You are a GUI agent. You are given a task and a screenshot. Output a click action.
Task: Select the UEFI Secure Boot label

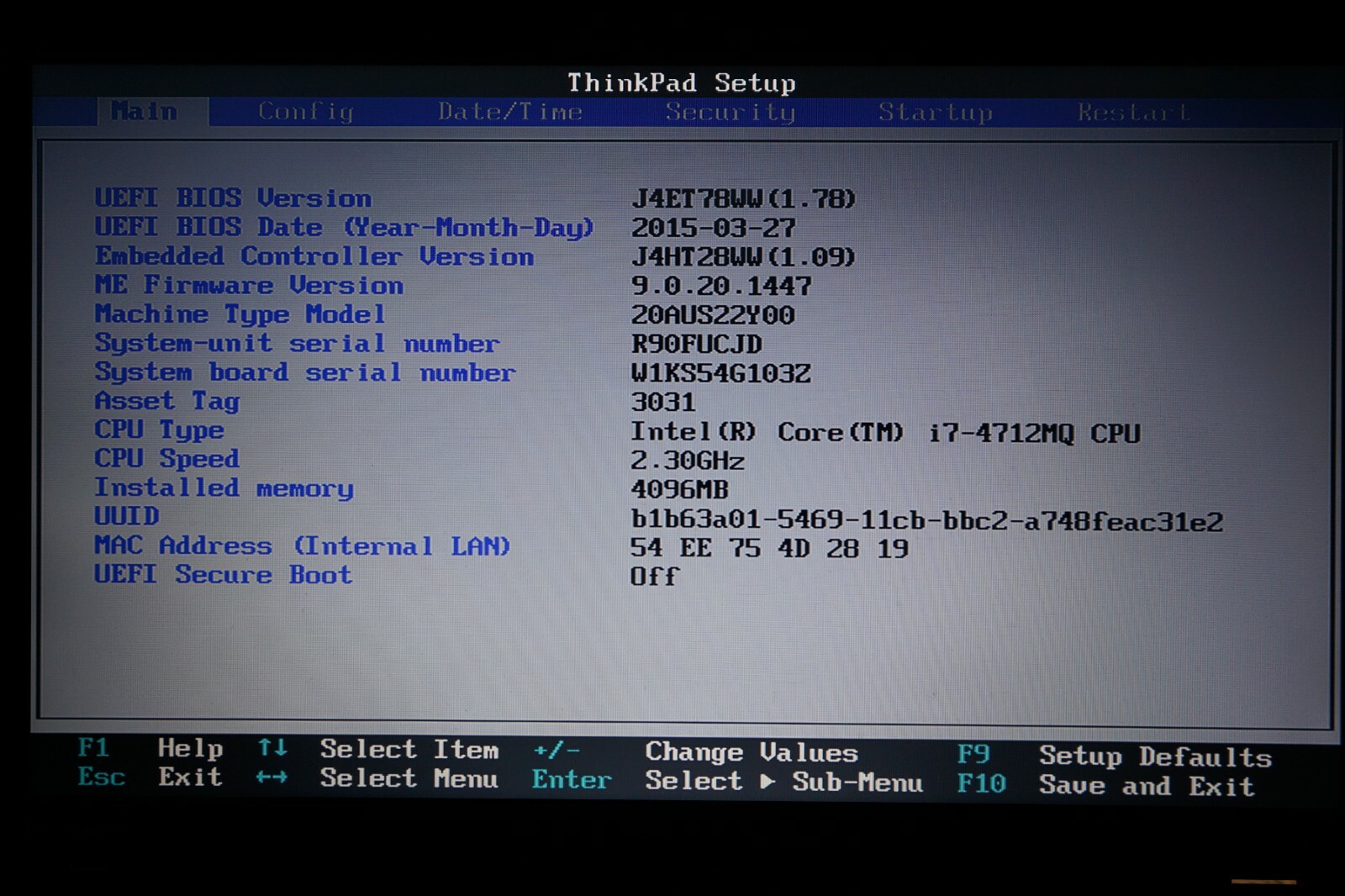click(223, 575)
